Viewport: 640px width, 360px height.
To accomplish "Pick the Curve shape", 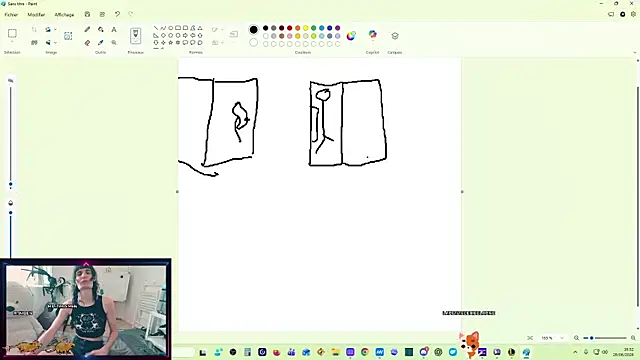I will pos(163,28).
